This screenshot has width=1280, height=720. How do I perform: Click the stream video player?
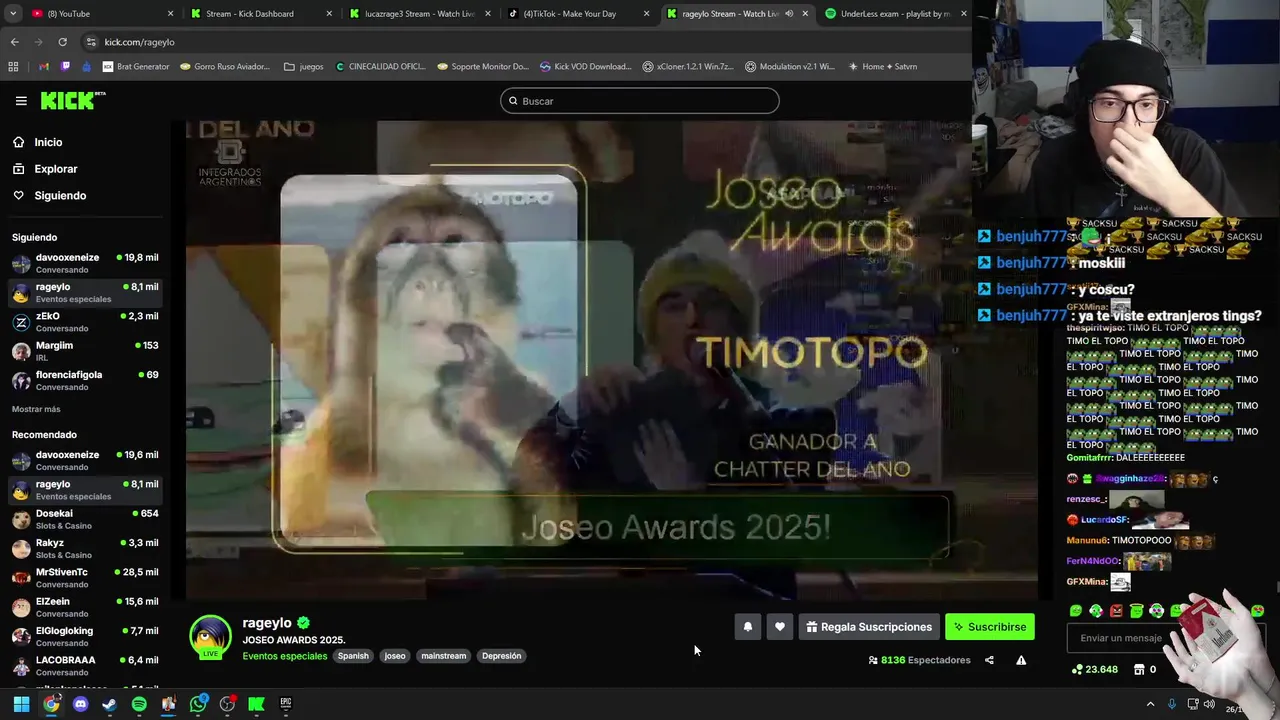tap(612, 360)
